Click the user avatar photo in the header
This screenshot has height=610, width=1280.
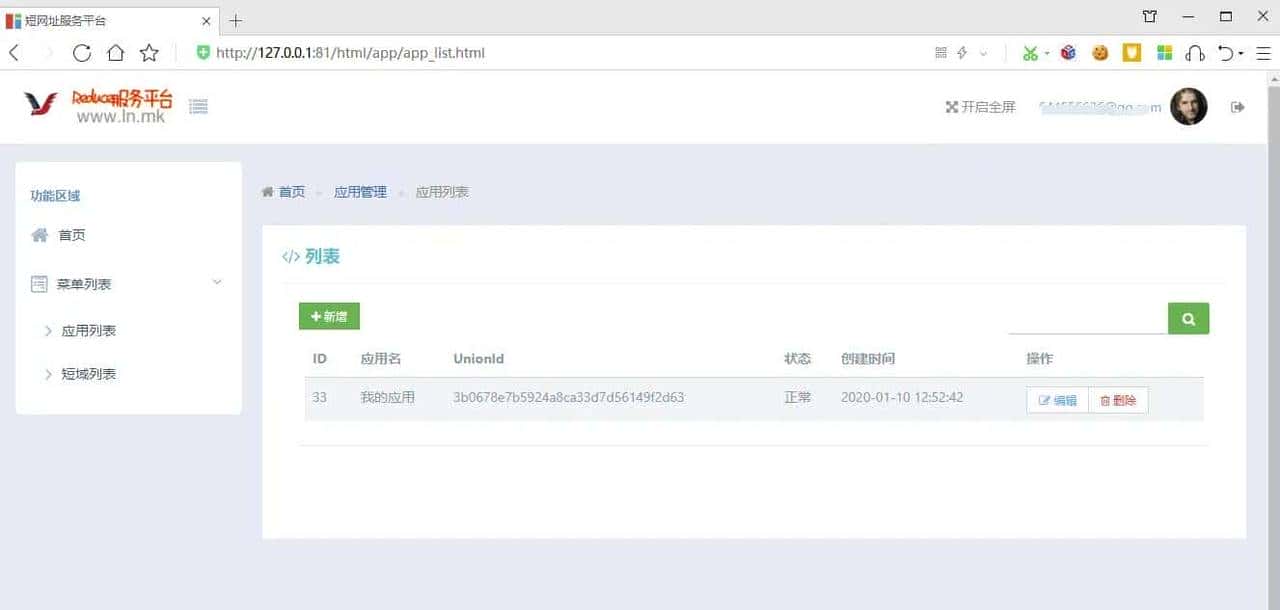pyautogui.click(x=1189, y=107)
